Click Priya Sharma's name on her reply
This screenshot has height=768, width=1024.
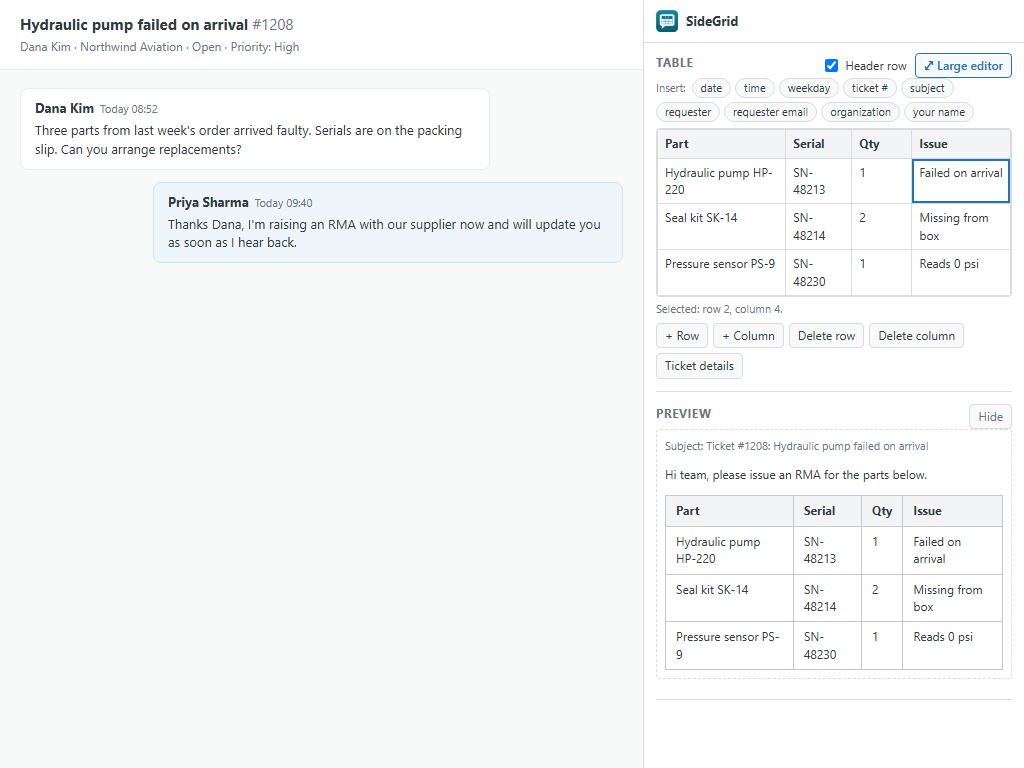(208, 202)
